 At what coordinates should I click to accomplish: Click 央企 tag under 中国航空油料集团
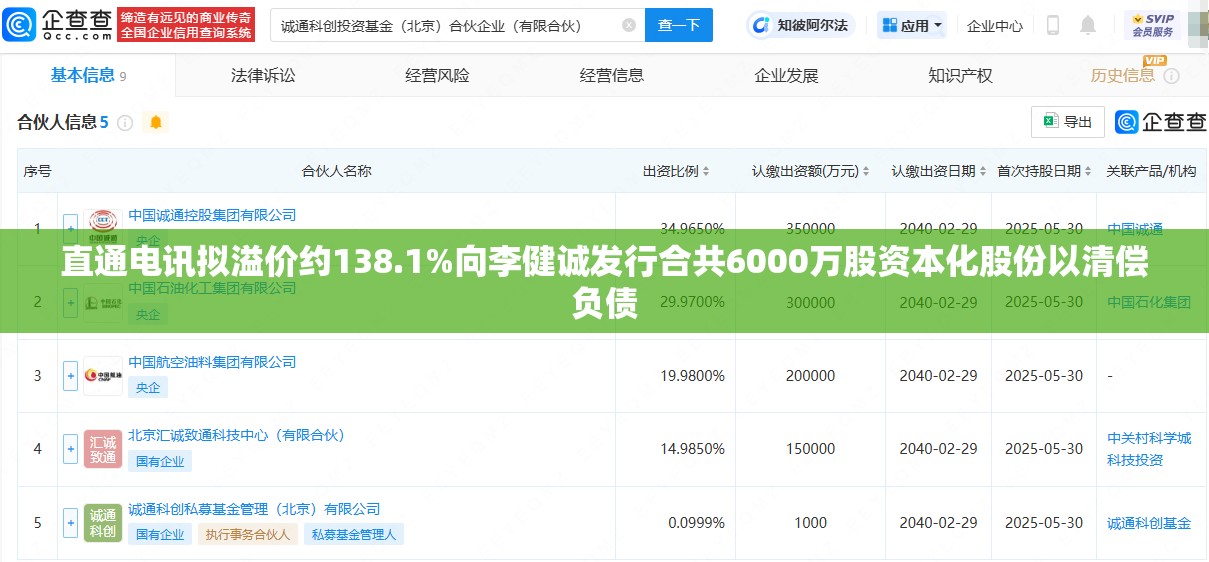coord(148,387)
